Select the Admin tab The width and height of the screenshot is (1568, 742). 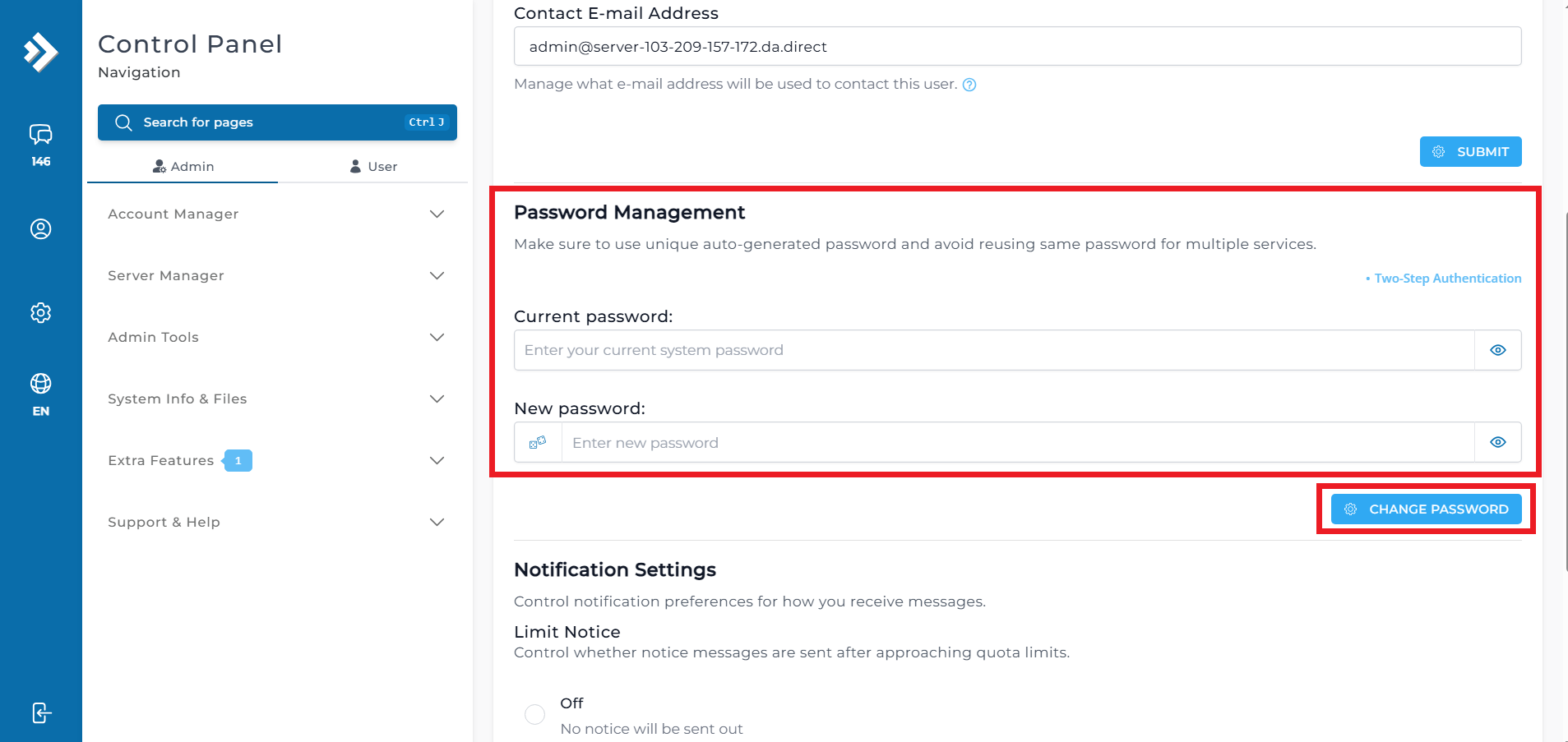(183, 166)
